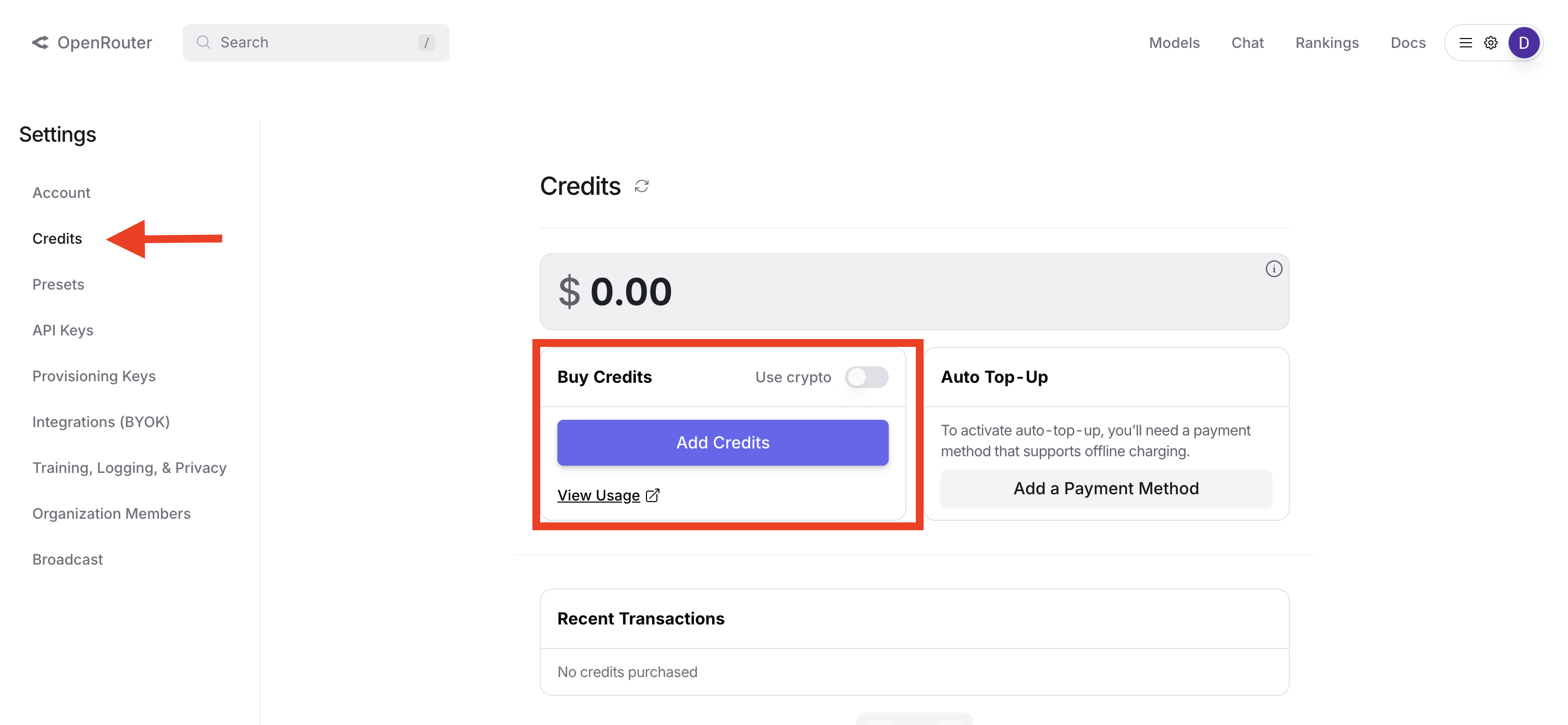Open Integrations (BYOK) settings
The width and height of the screenshot is (1568, 725).
(101, 422)
